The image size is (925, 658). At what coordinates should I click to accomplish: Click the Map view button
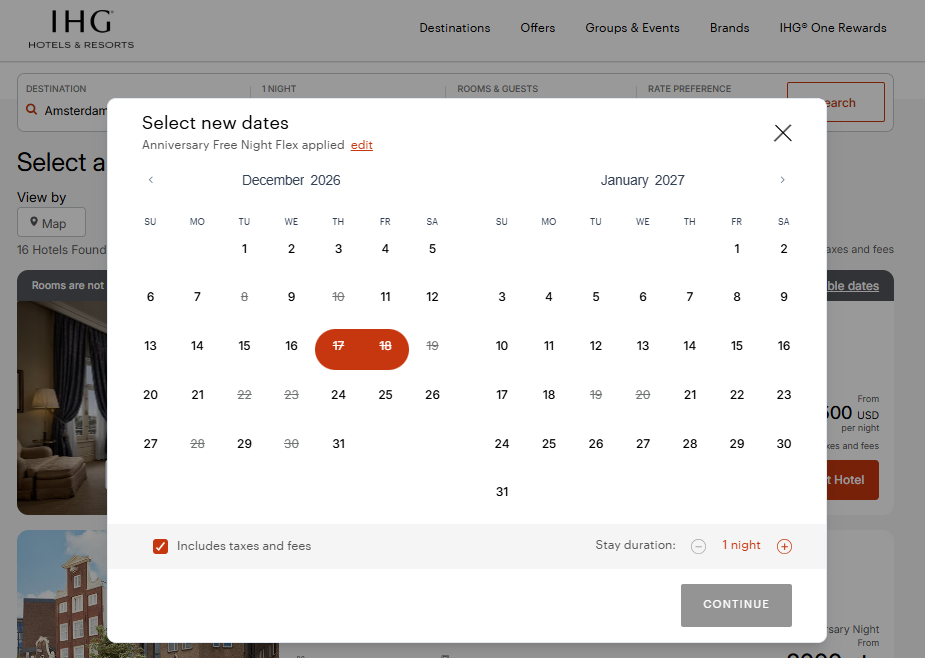51,222
